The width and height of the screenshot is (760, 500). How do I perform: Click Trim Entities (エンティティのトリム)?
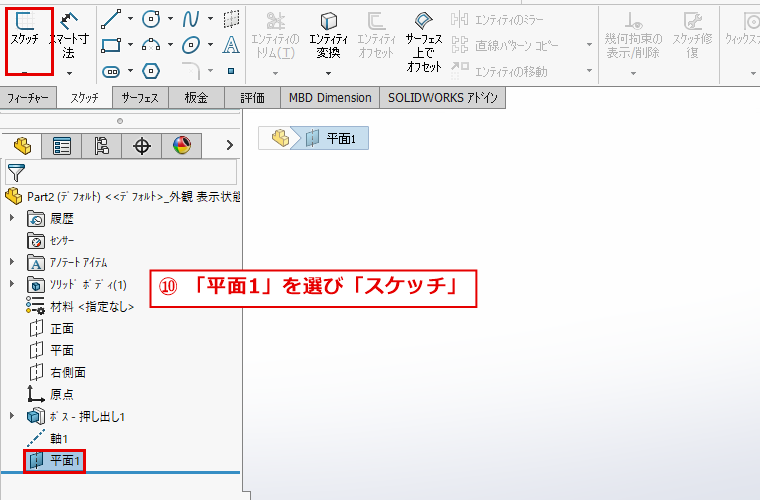(275, 36)
